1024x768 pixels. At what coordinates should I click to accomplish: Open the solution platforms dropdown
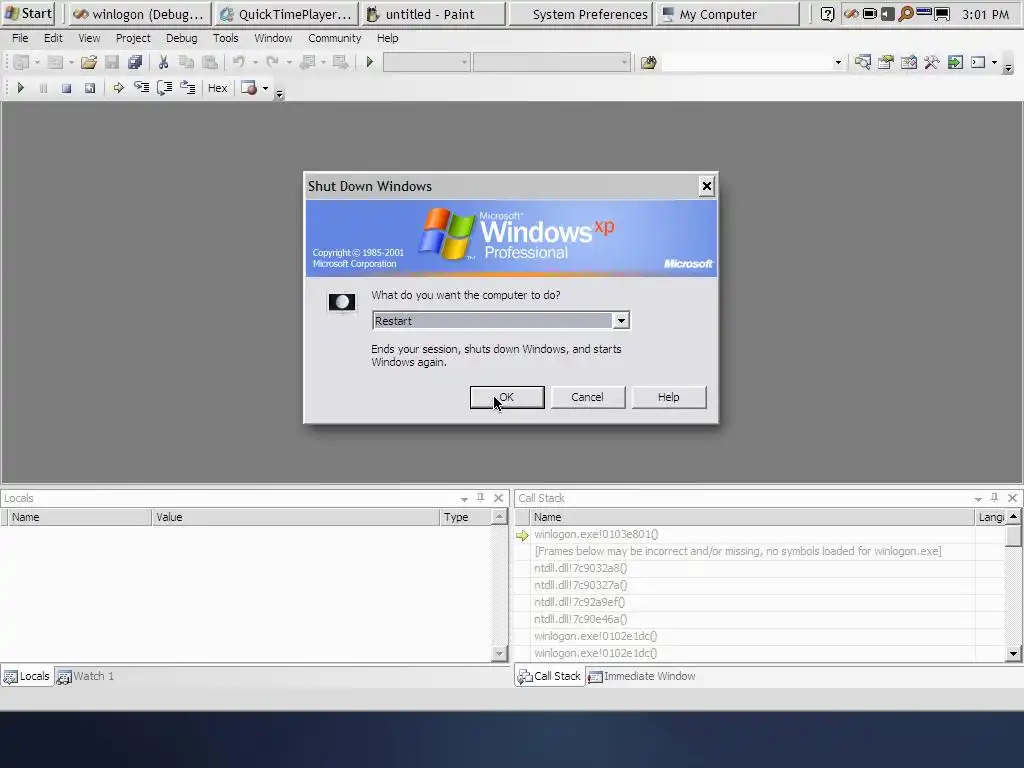[x=624, y=63]
